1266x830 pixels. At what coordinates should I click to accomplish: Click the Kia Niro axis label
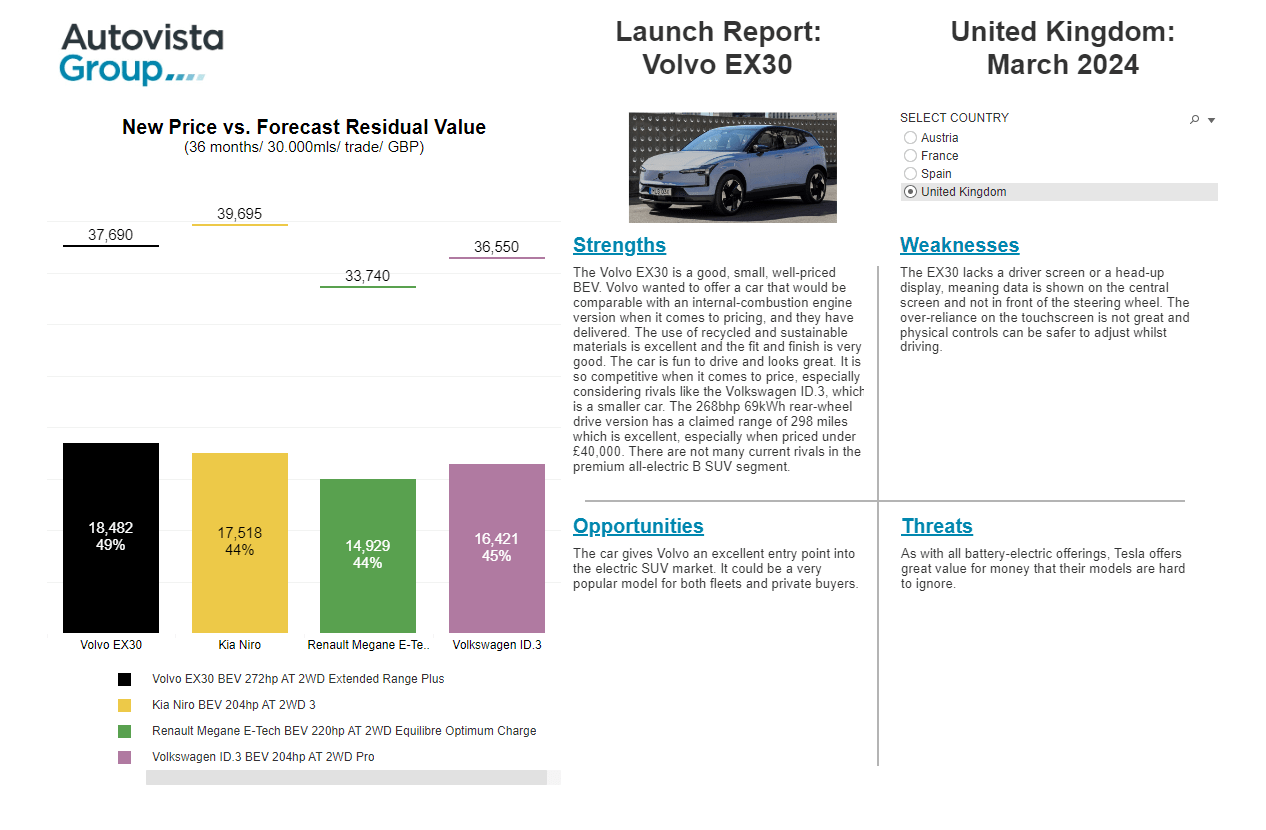tap(239, 645)
